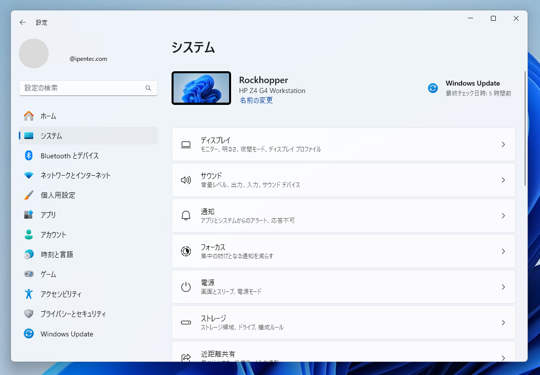Open ディスプレイ settings card
540x375 pixels.
click(343, 145)
